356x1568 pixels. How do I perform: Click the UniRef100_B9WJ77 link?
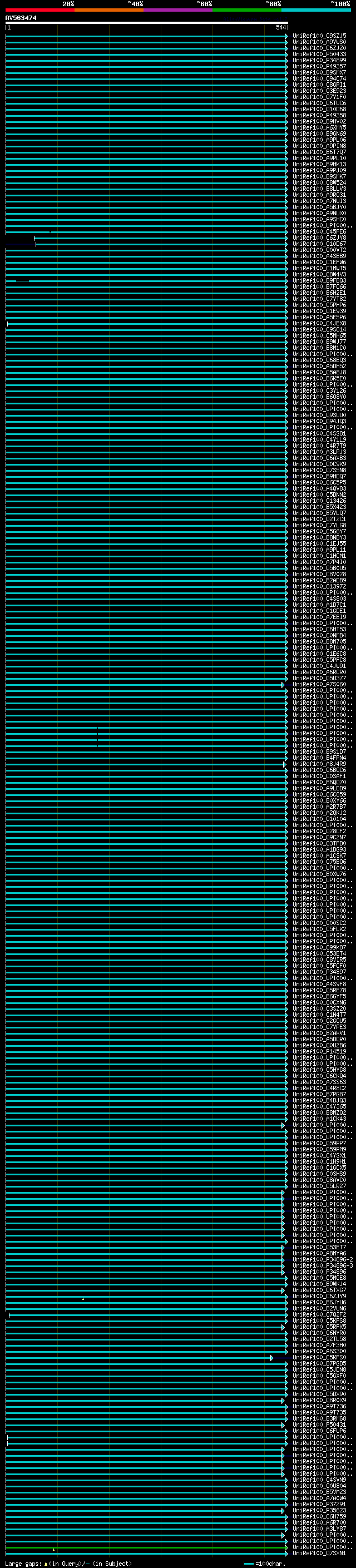point(319,342)
